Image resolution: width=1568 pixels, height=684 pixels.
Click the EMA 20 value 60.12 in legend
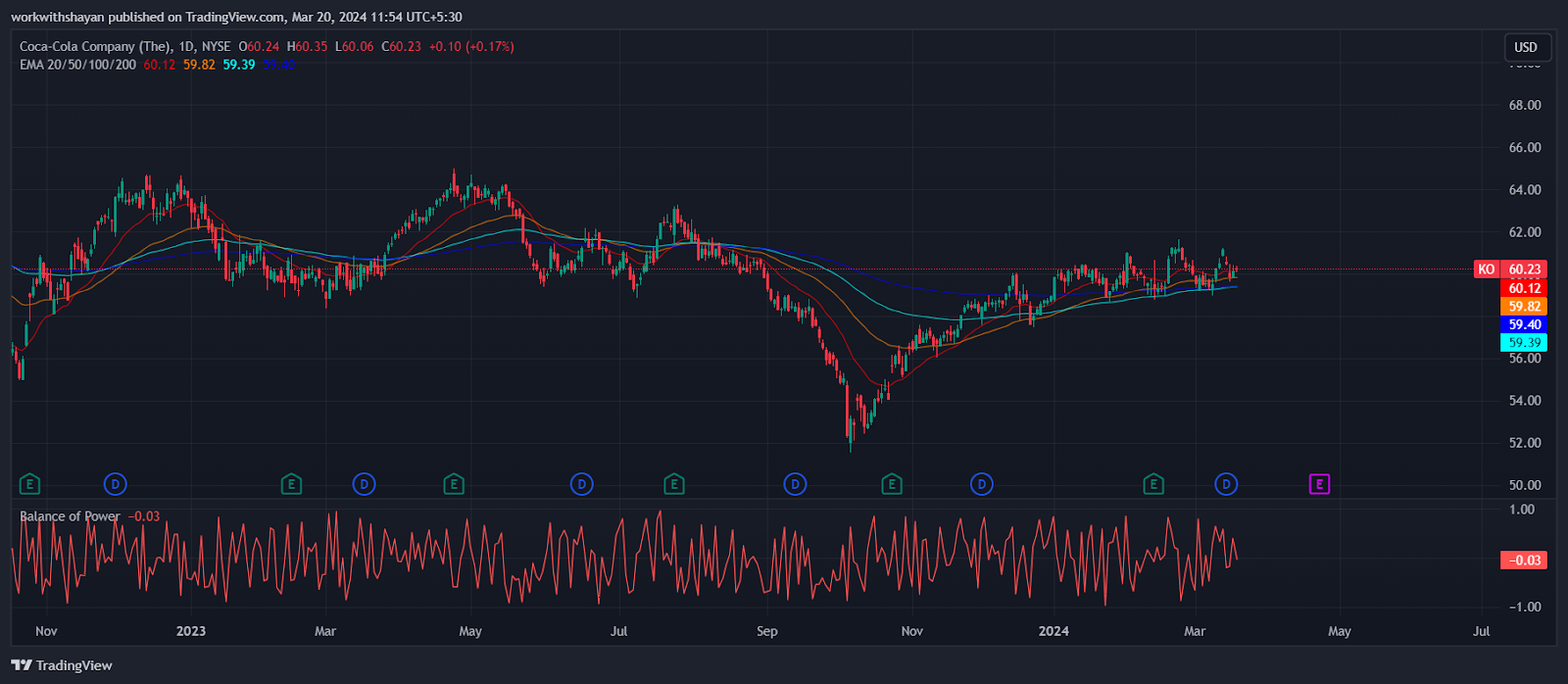click(160, 65)
